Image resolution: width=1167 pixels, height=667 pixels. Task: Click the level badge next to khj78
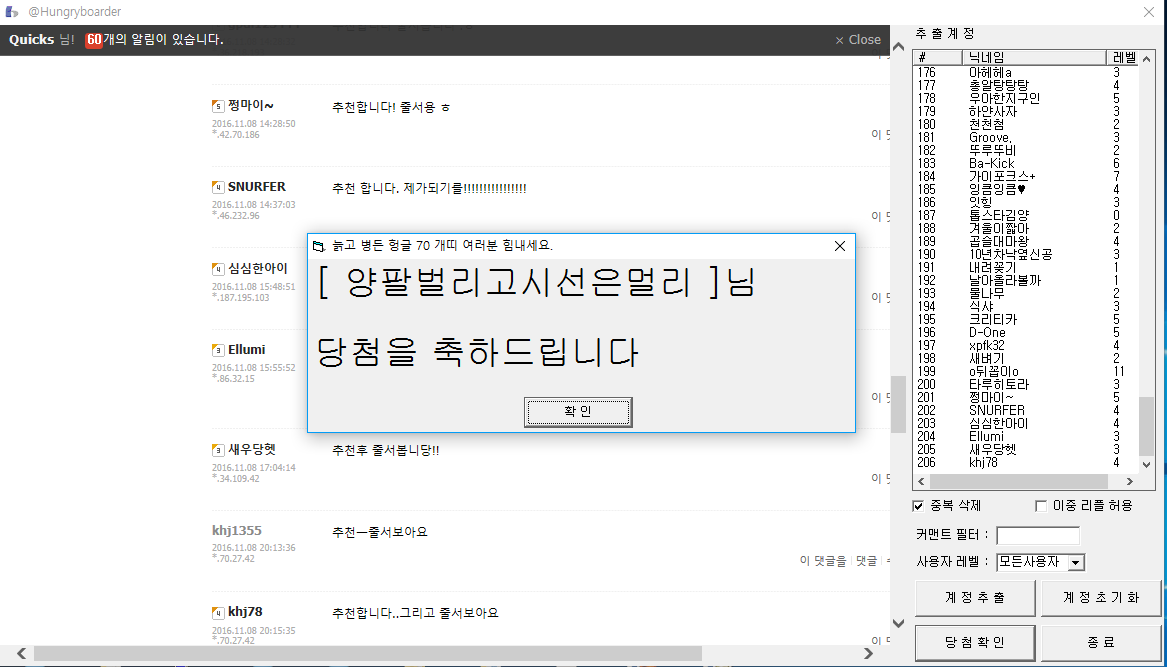[218, 613]
